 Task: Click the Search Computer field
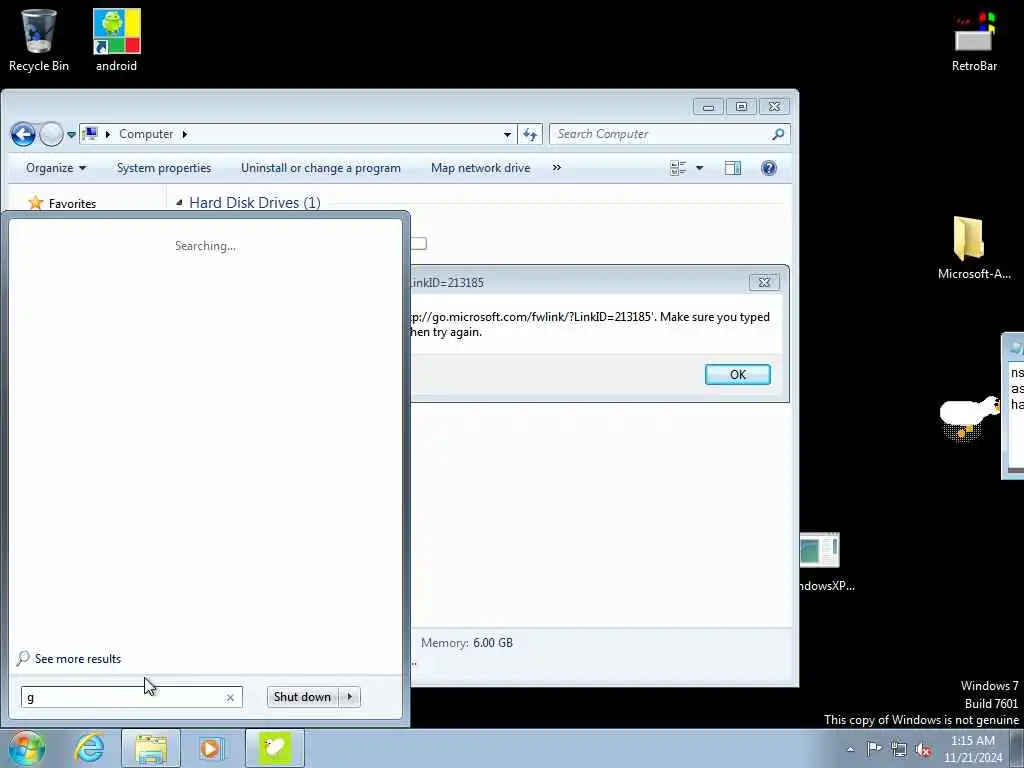click(x=669, y=134)
